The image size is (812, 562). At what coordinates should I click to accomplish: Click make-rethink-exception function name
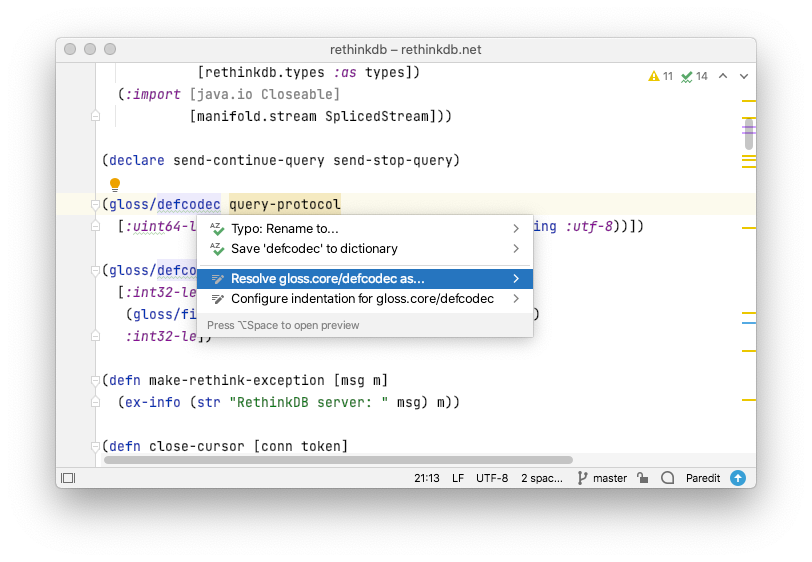pos(237,380)
